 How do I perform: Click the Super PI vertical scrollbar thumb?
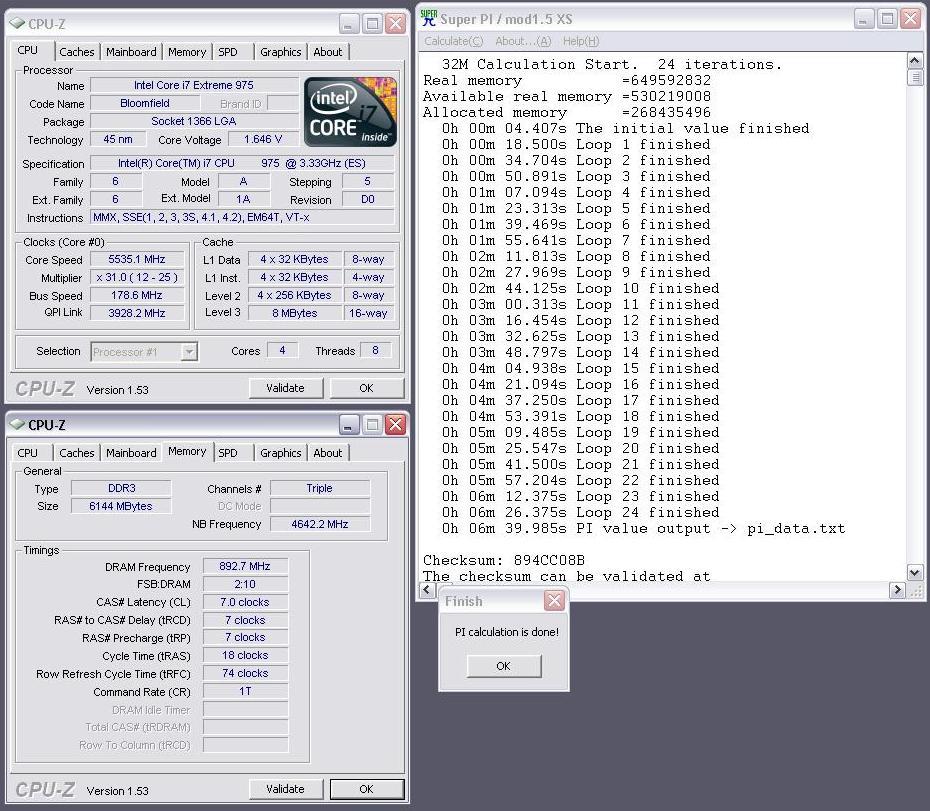tap(915, 77)
